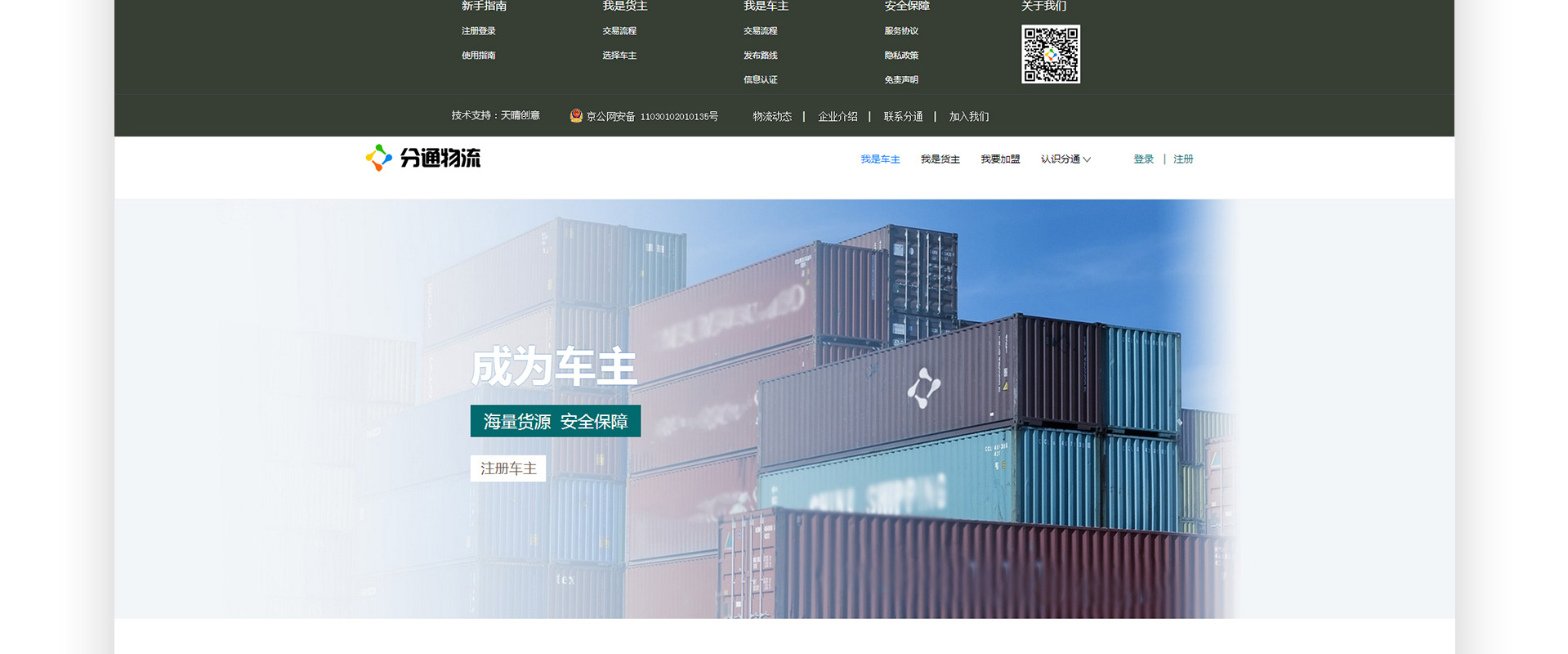Open the 我是货主 nav tab
The image size is (1568, 654).
point(940,159)
